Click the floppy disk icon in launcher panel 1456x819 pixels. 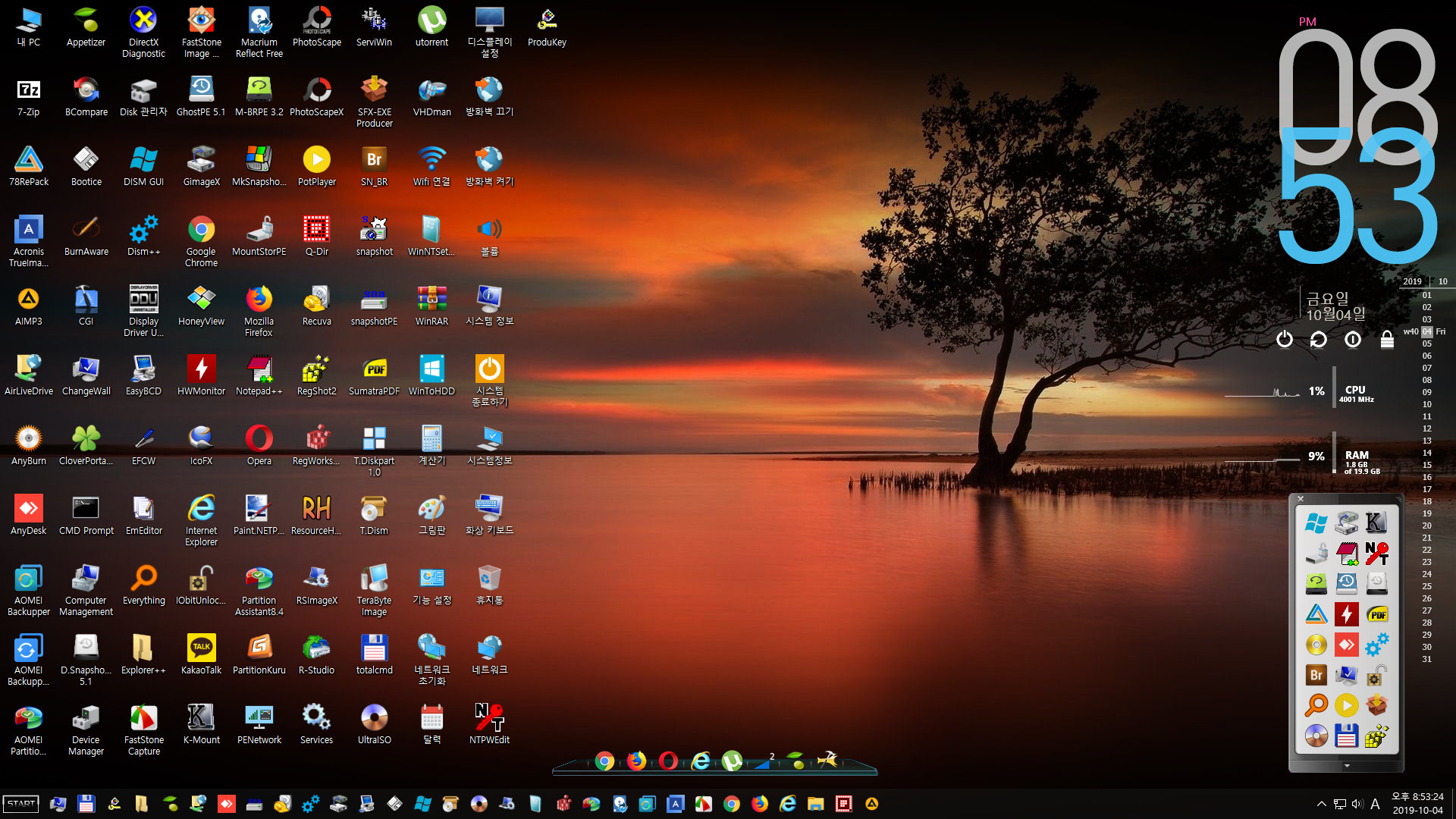click(x=1347, y=736)
